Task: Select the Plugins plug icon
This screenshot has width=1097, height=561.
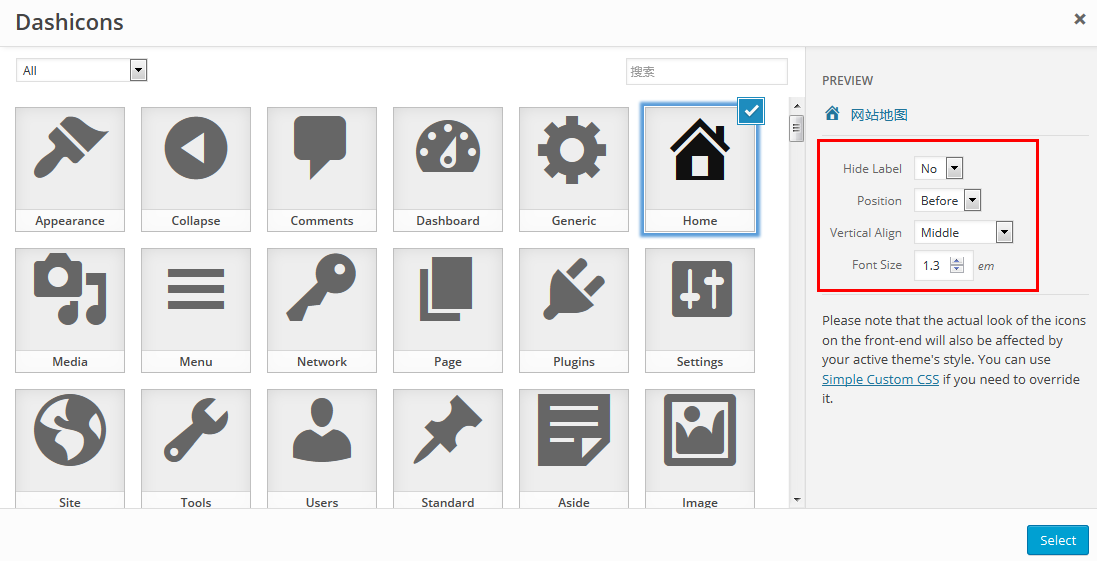Action: coord(574,299)
